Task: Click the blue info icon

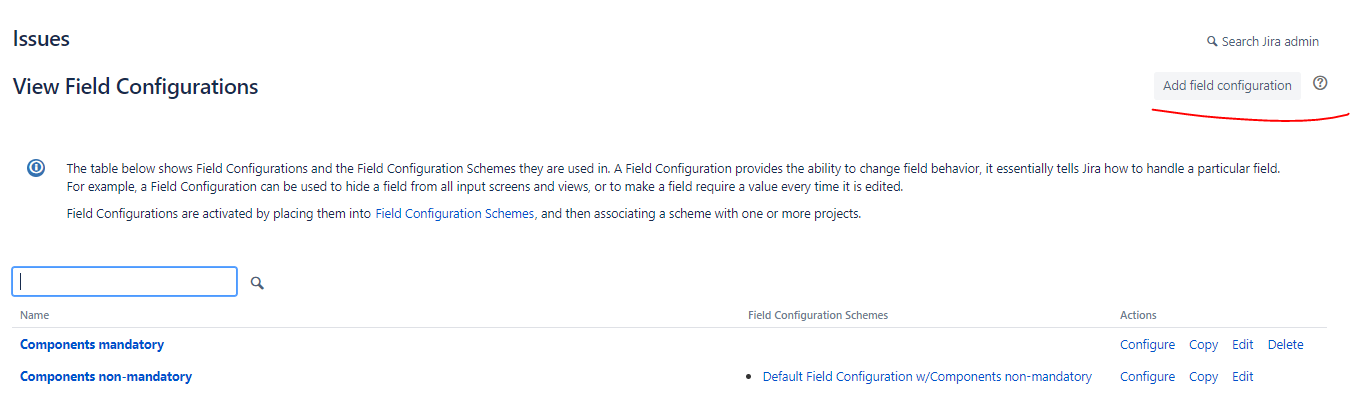Action: [36, 168]
